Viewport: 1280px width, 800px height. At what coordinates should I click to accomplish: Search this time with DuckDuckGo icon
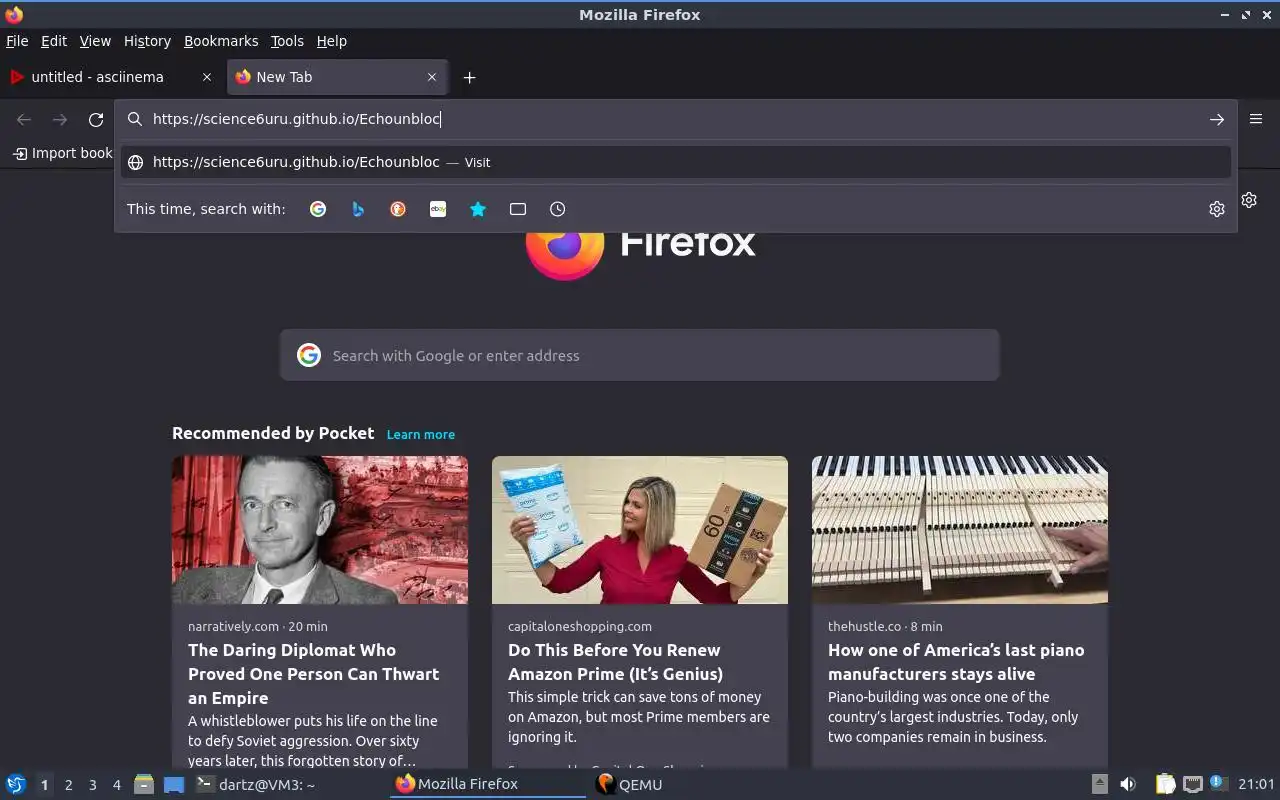click(x=398, y=209)
